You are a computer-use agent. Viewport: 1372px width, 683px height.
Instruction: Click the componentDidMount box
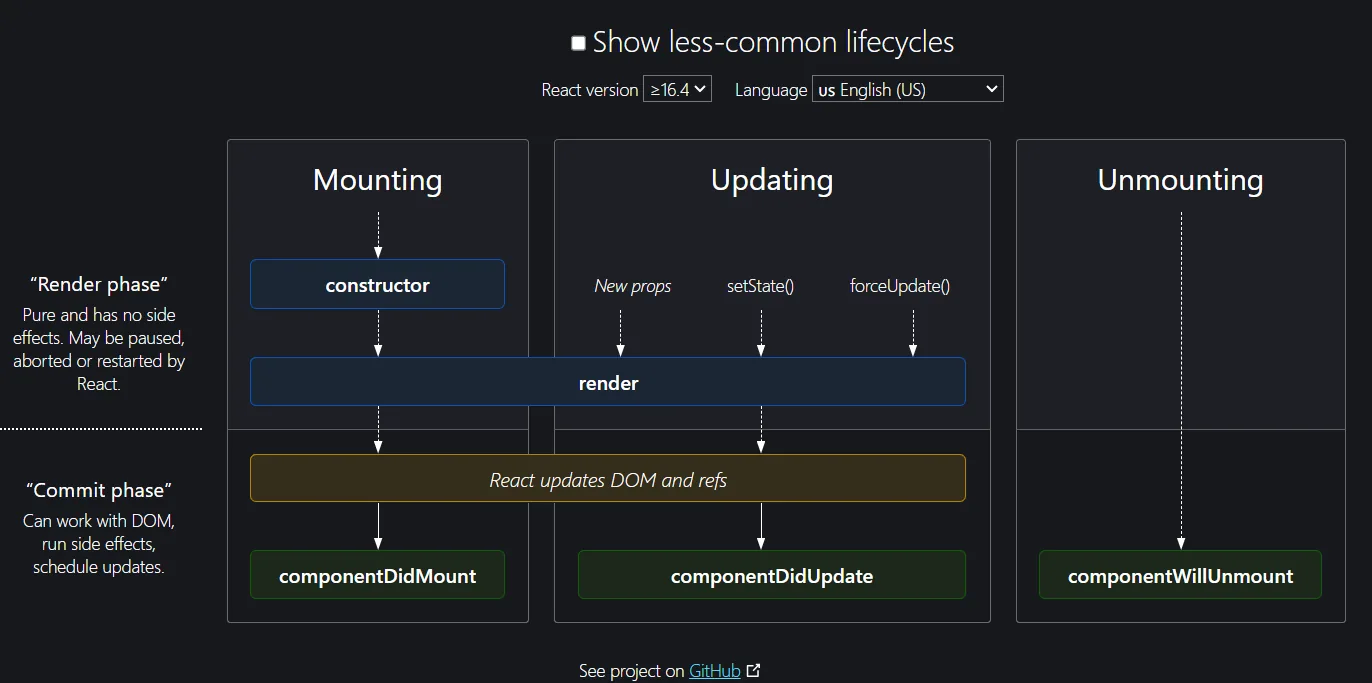point(377,576)
